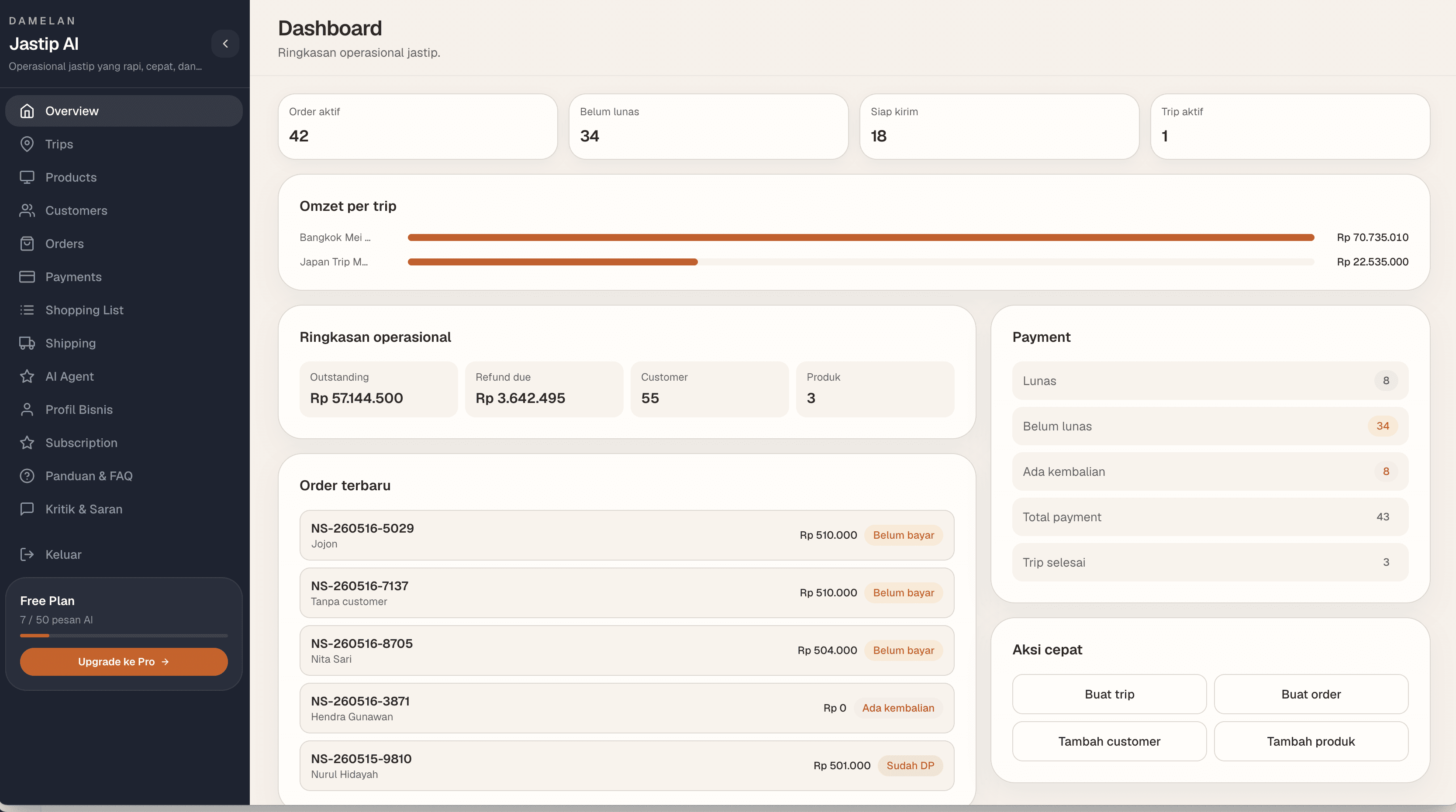Click the Subscription star icon
The height and width of the screenshot is (812, 1456).
[x=27, y=442]
